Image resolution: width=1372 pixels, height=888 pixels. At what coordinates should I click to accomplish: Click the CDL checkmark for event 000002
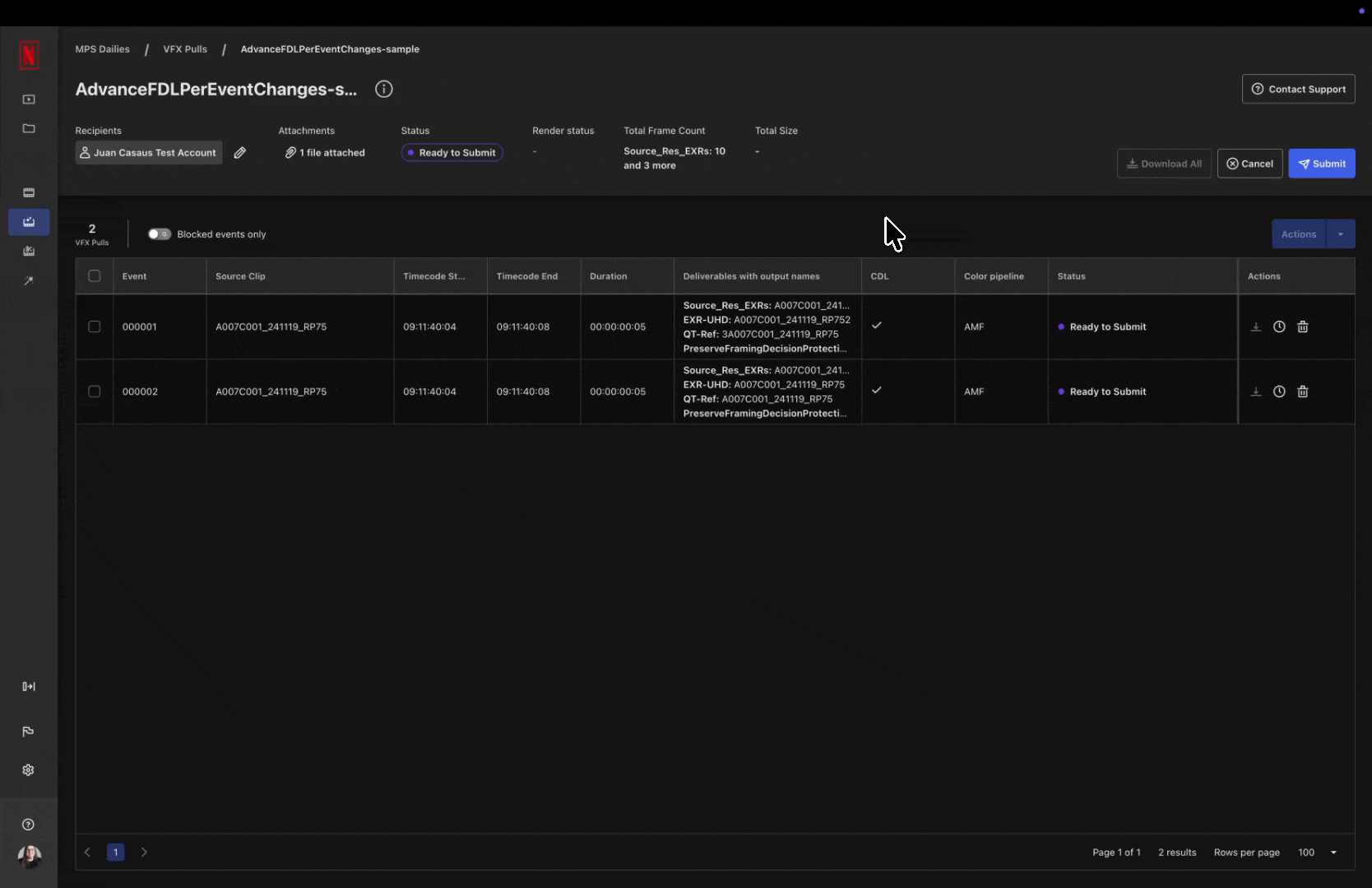tap(877, 390)
